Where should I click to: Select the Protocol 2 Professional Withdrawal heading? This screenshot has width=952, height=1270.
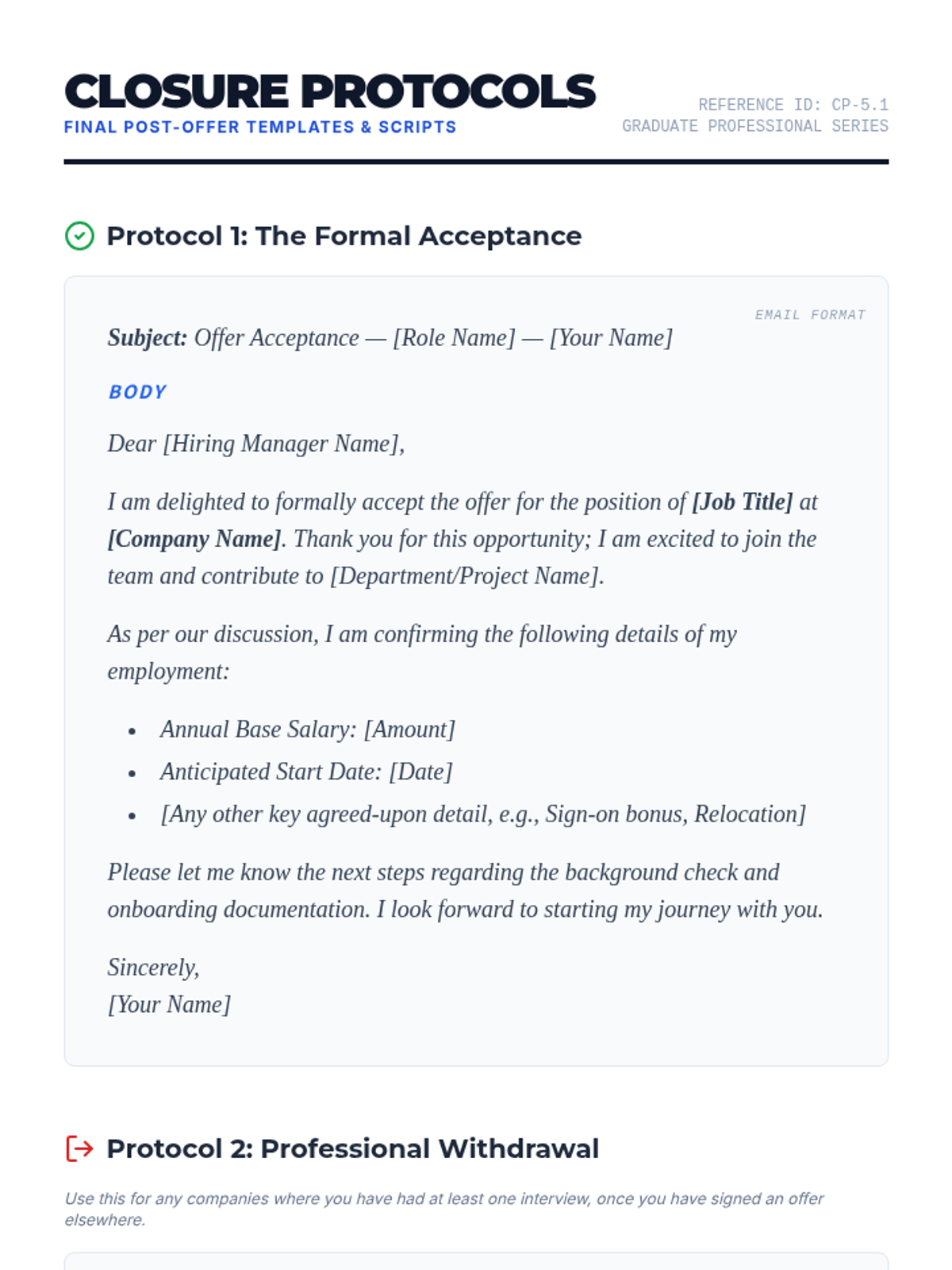352,1149
